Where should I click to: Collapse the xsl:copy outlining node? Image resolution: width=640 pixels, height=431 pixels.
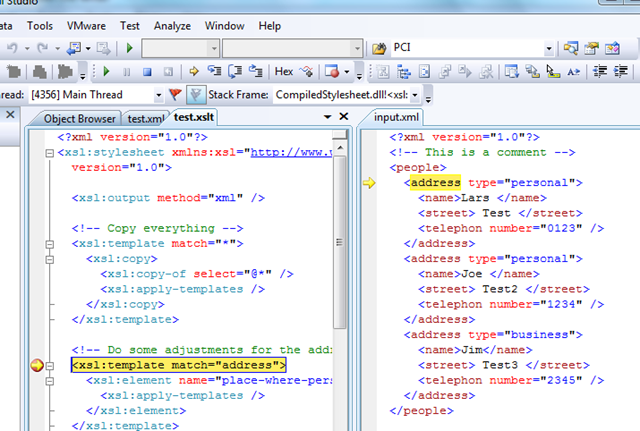(x=49, y=260)
